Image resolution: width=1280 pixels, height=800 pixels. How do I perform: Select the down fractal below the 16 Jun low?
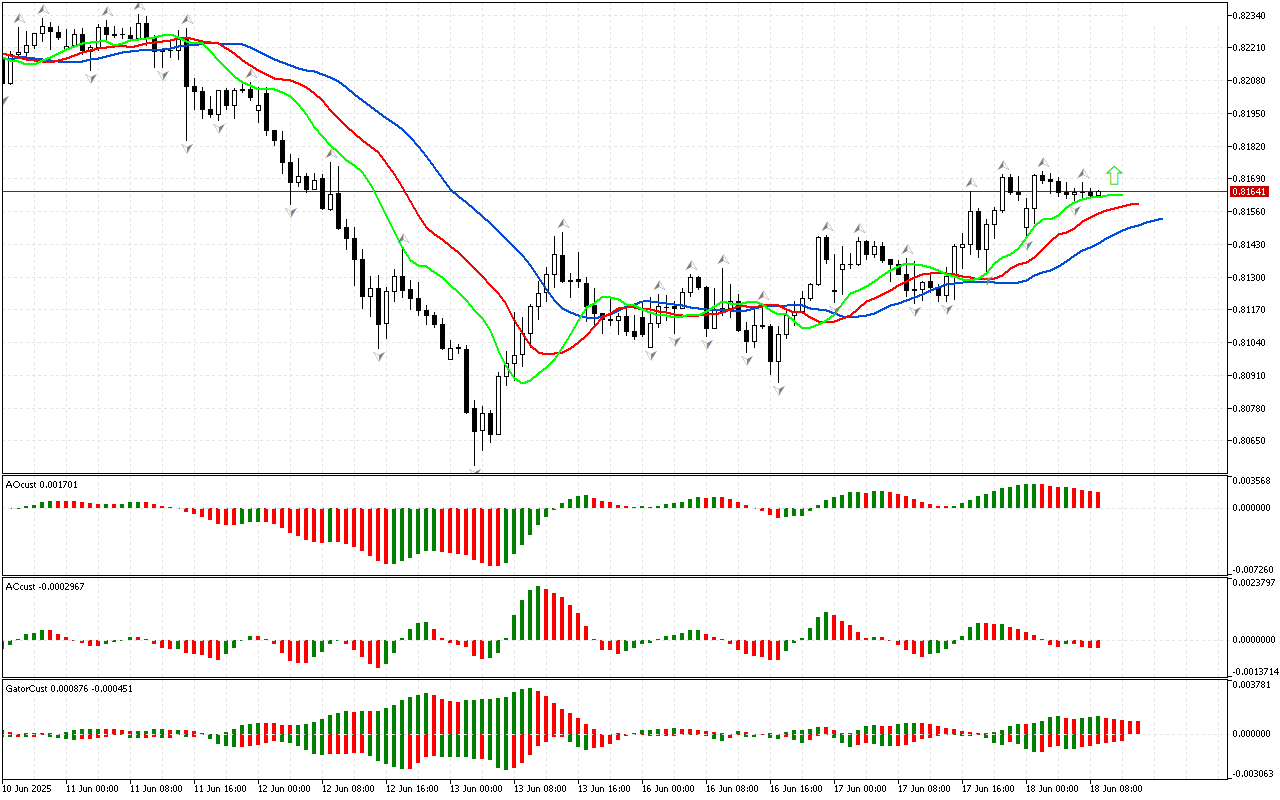[778, 390]
